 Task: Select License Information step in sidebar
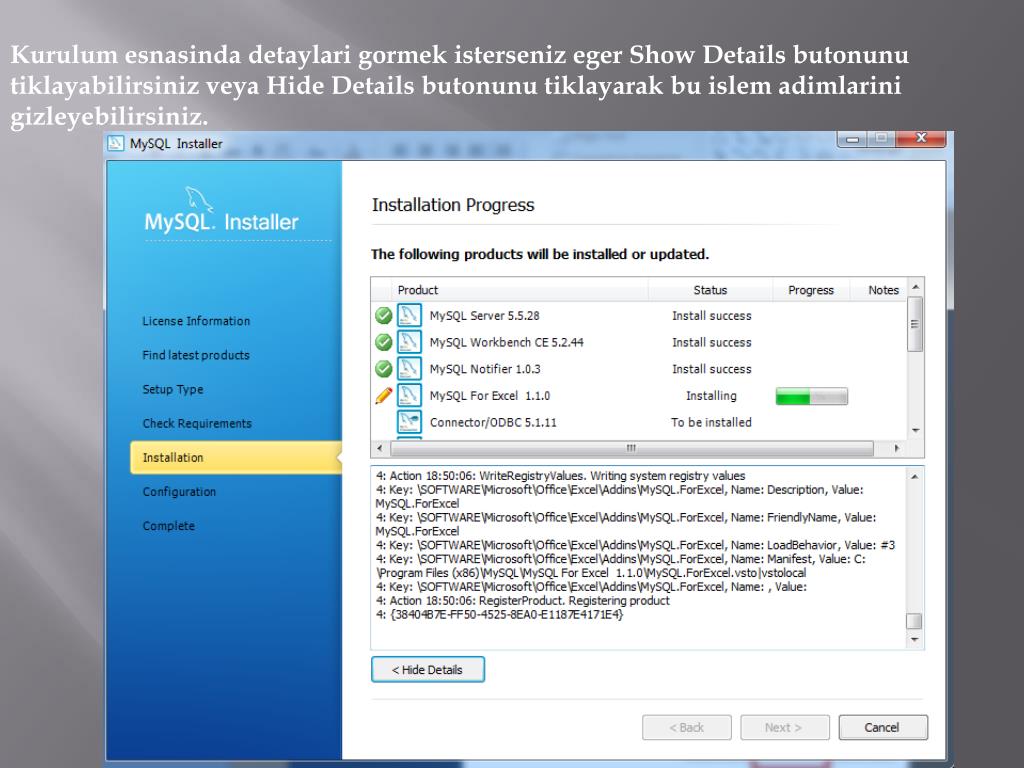click(196, 321)
